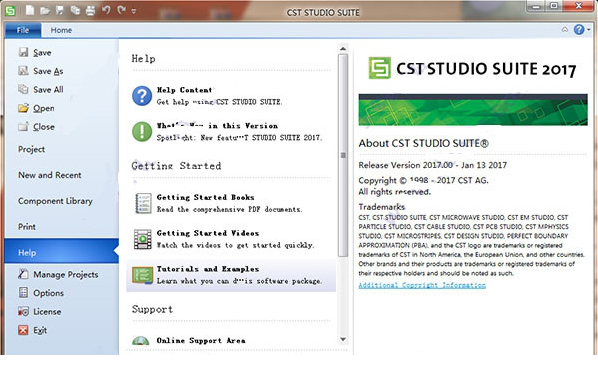Click the Save As icon in File menu
Viewport: 598px width, 369px height.
24,71
